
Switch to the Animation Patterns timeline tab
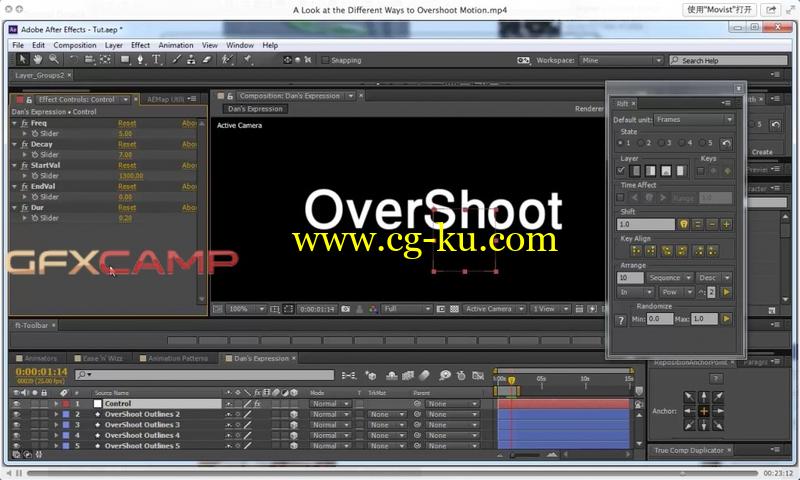(173, 359)
